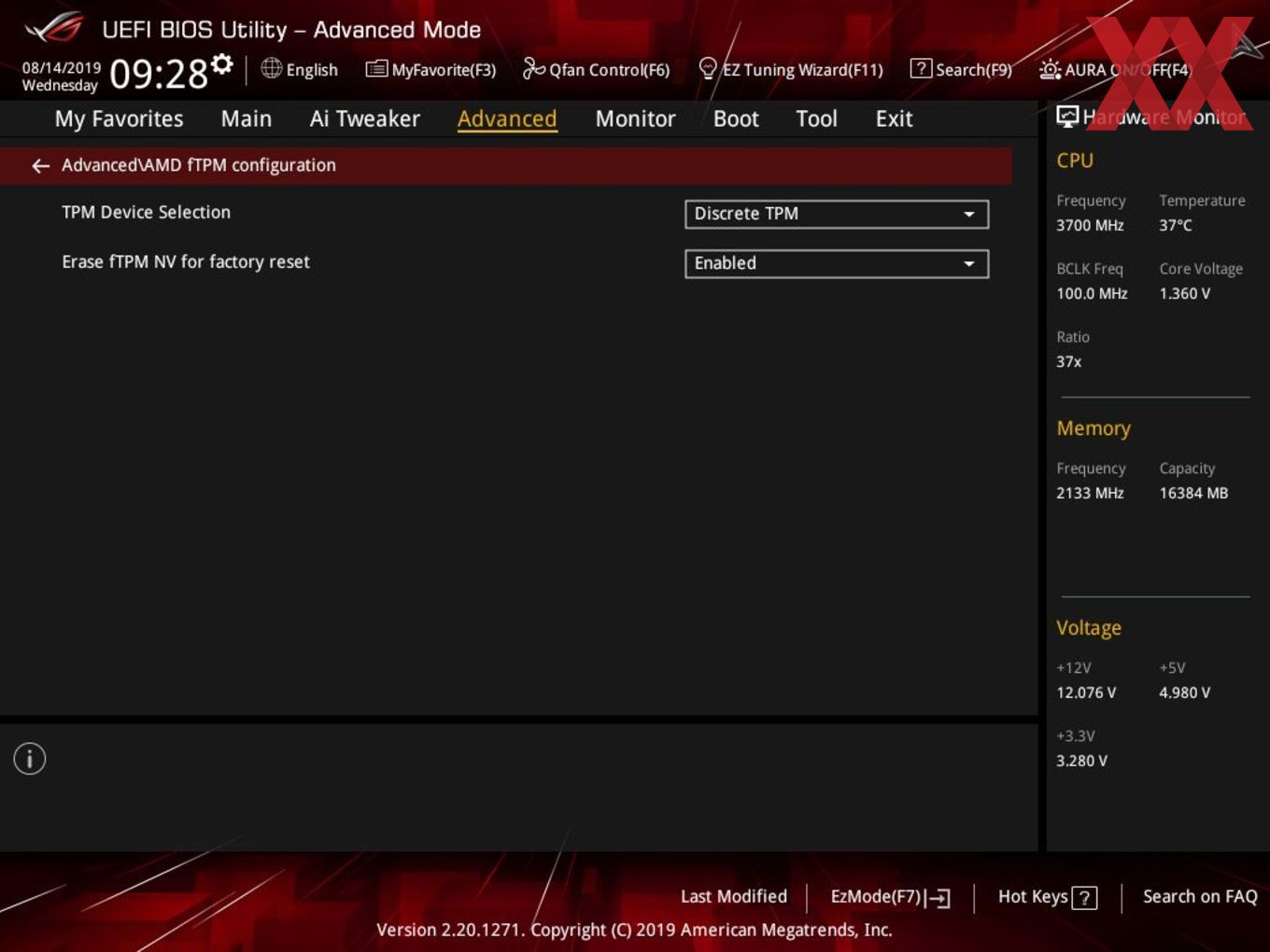Click the back arrow beside Advanced\AMD fTPM
The image size is (1270, 952).
[40, 166]
